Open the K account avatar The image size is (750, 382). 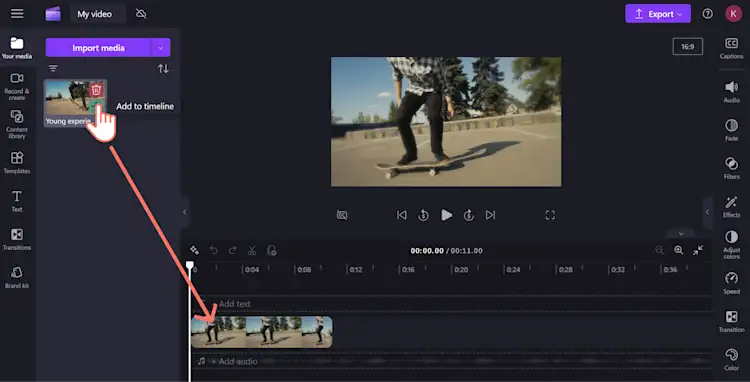tap(733, 13)
